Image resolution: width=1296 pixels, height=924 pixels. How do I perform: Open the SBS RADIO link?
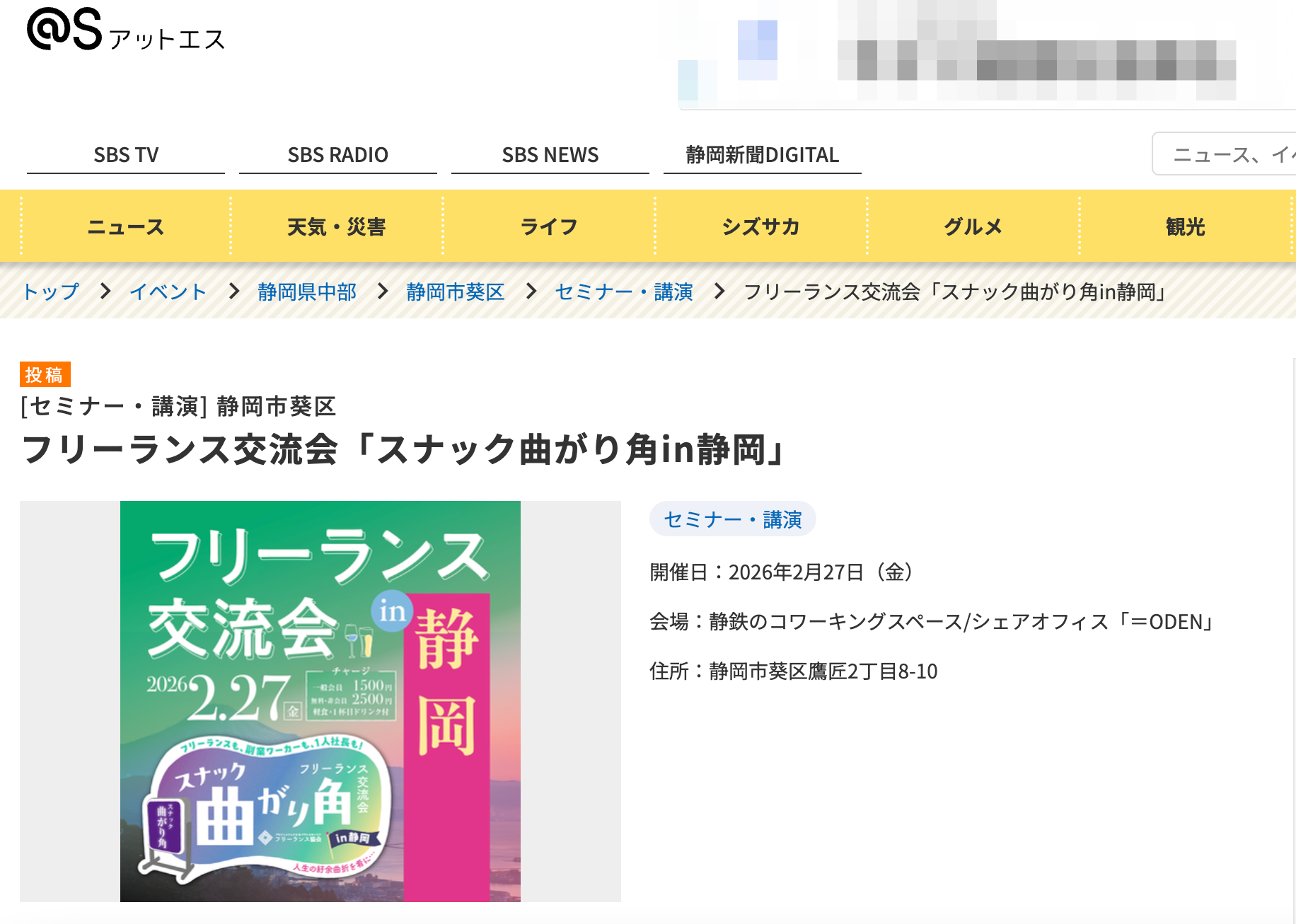[337, 155]
